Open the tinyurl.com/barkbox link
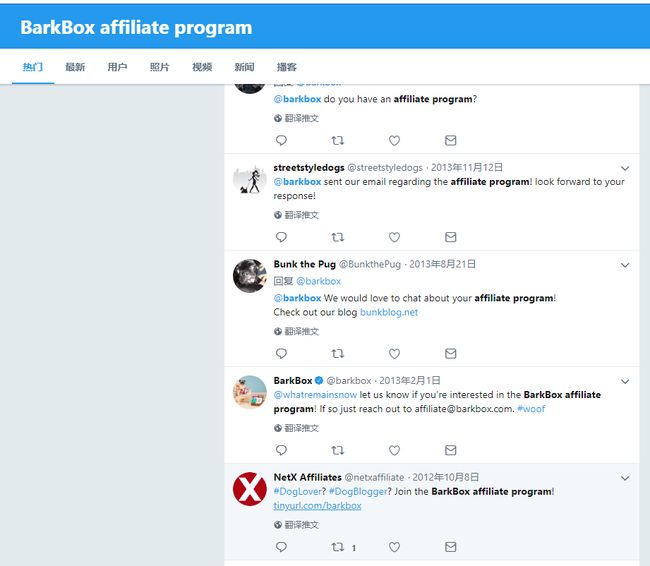Image resolution: width=650 pixels, height=566 pixels. point(318,506)
